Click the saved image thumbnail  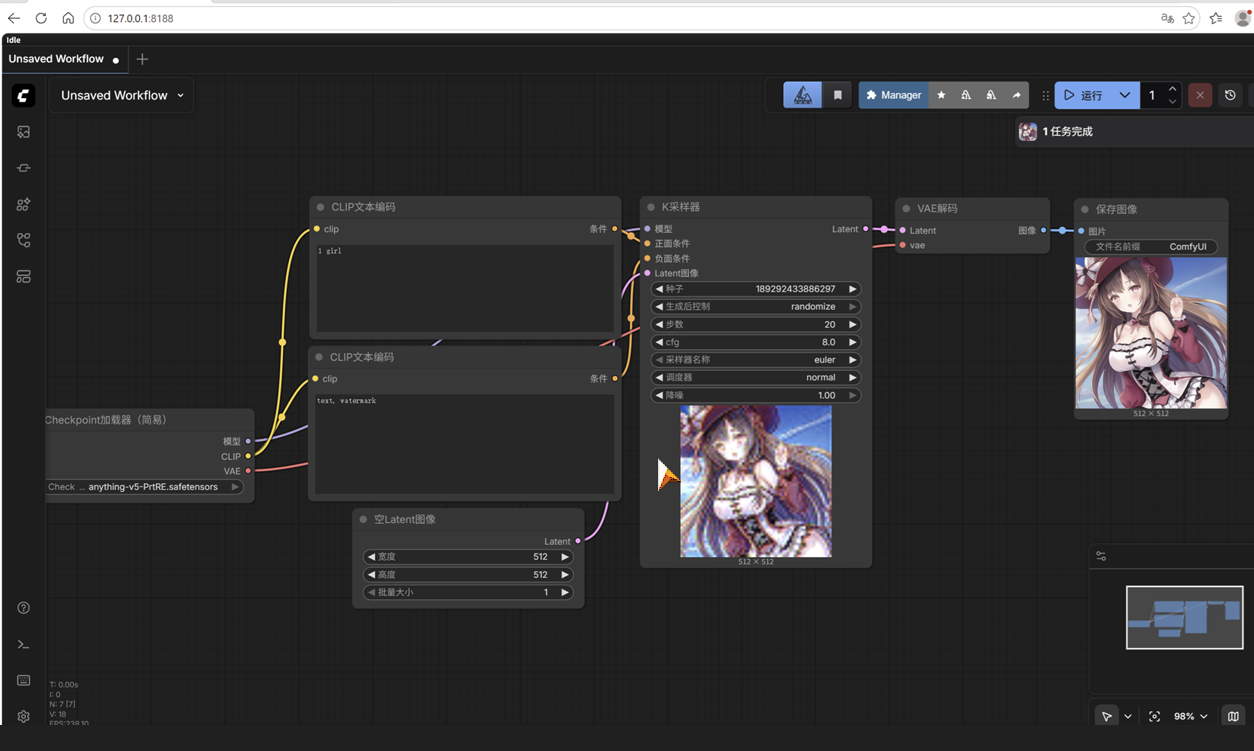[1151, 333]
